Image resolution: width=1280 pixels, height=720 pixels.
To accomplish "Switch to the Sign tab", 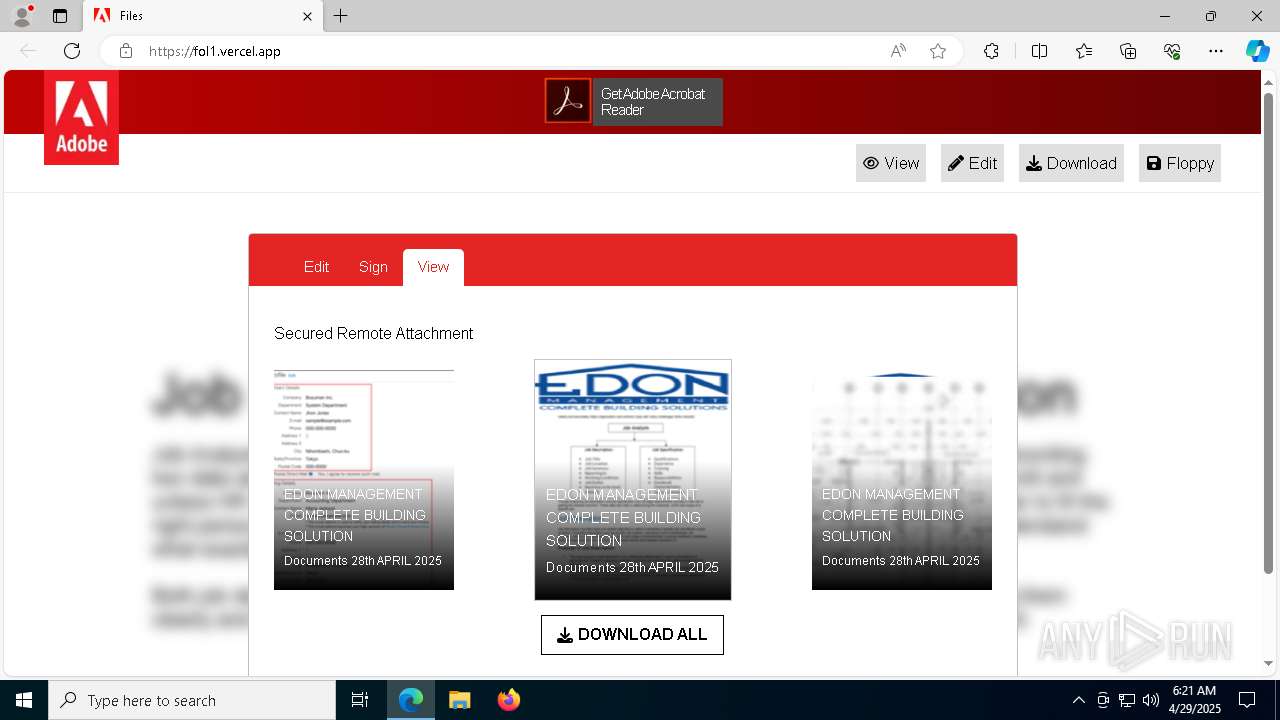I will 373,267.
